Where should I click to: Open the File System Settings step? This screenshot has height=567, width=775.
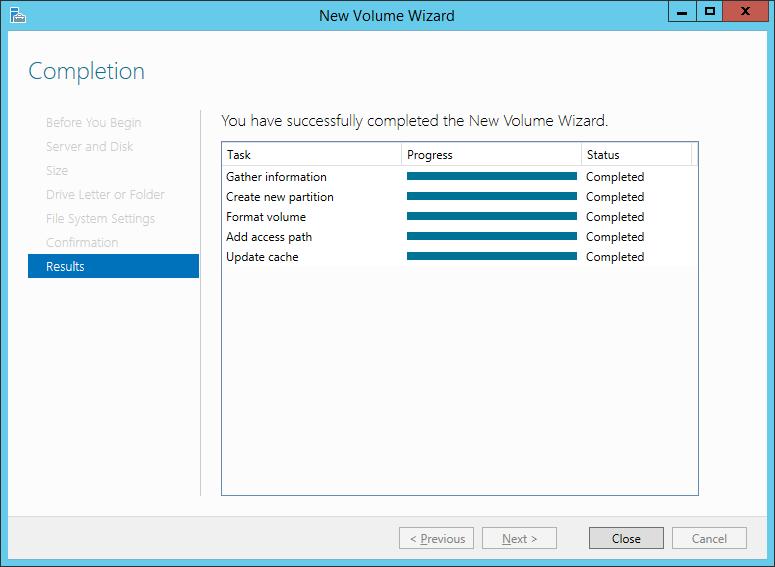coord(100,218)
